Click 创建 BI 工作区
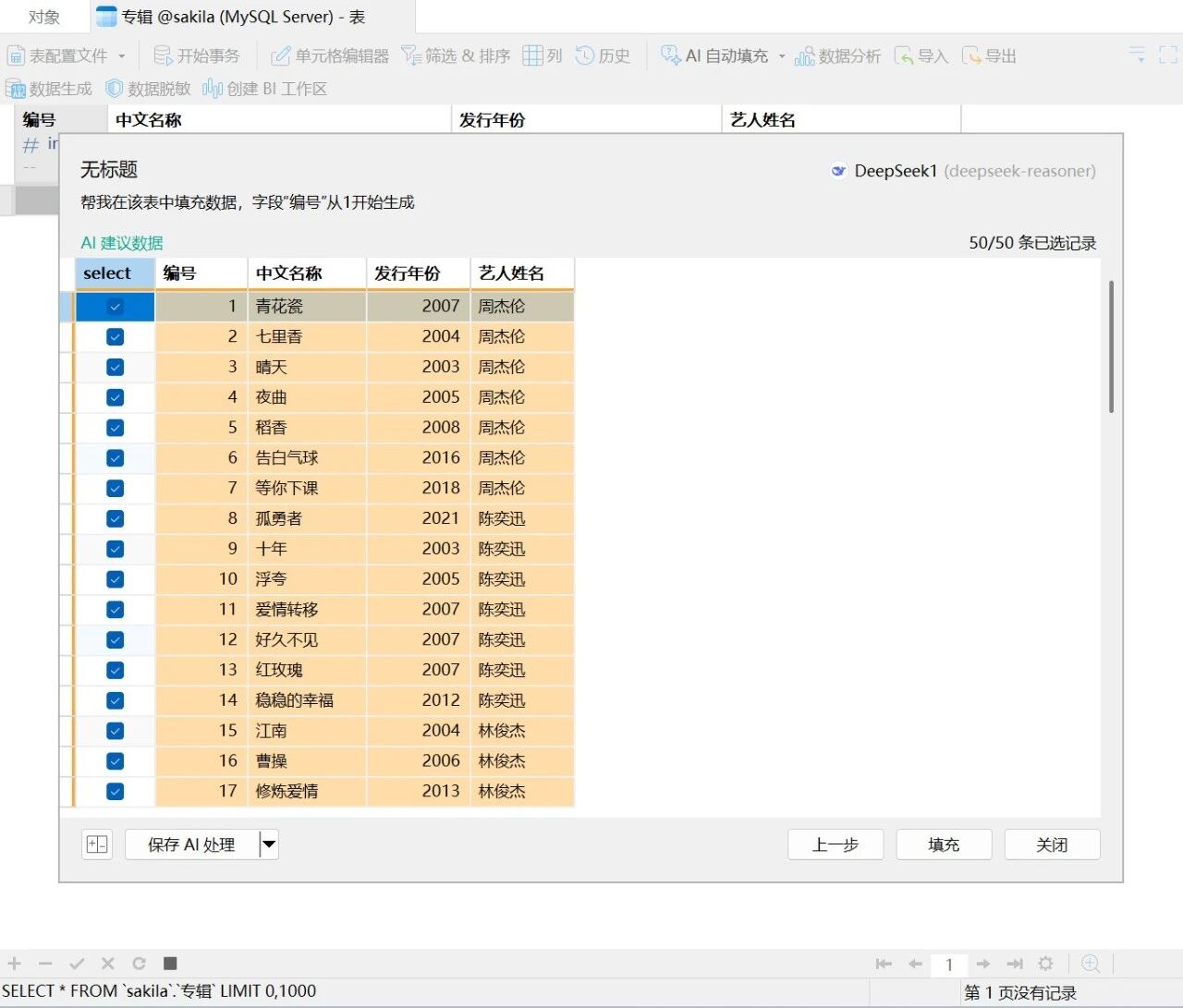 (x=265, y=89)
